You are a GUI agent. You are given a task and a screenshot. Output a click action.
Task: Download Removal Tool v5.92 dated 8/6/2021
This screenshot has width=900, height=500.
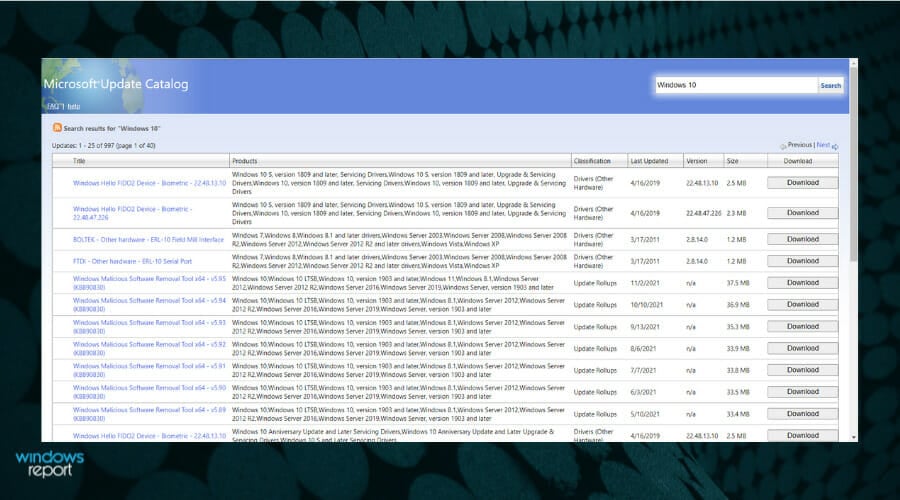point(802,348)
